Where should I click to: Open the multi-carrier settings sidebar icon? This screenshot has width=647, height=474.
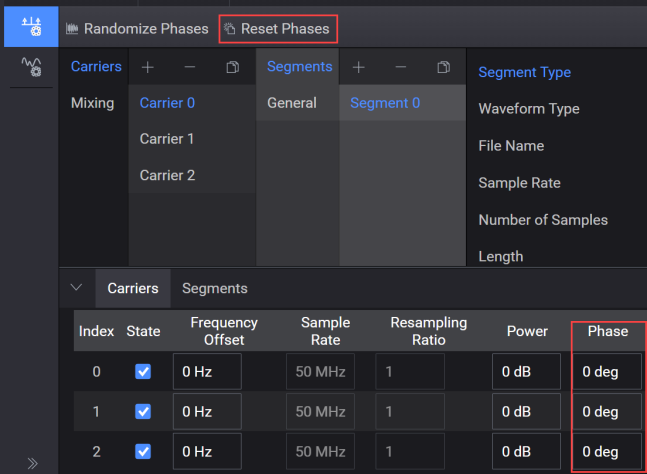tap(31, 26)
